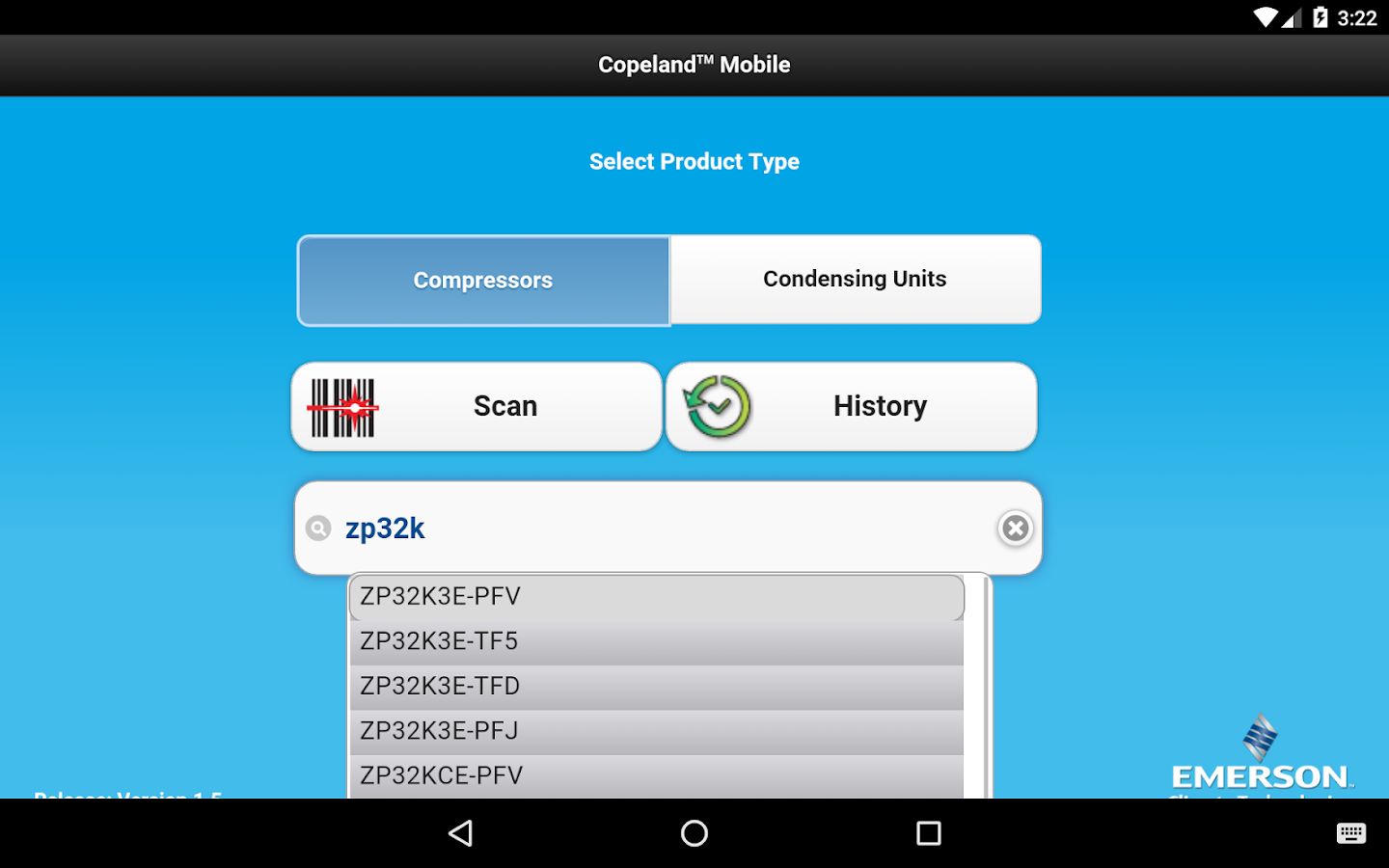
Task: Switch to the Condensing Units tab
Action: tap(856, 280)
